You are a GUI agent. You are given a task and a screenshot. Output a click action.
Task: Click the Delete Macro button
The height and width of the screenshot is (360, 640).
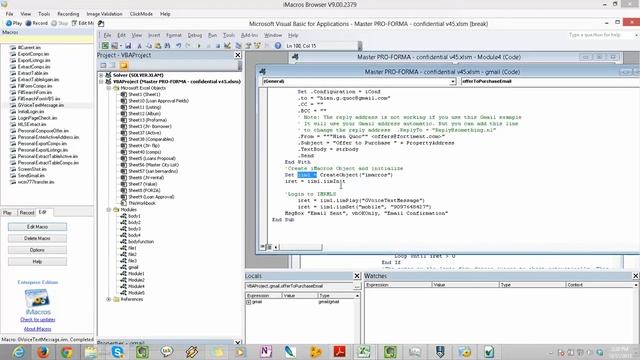click(37, 238)
